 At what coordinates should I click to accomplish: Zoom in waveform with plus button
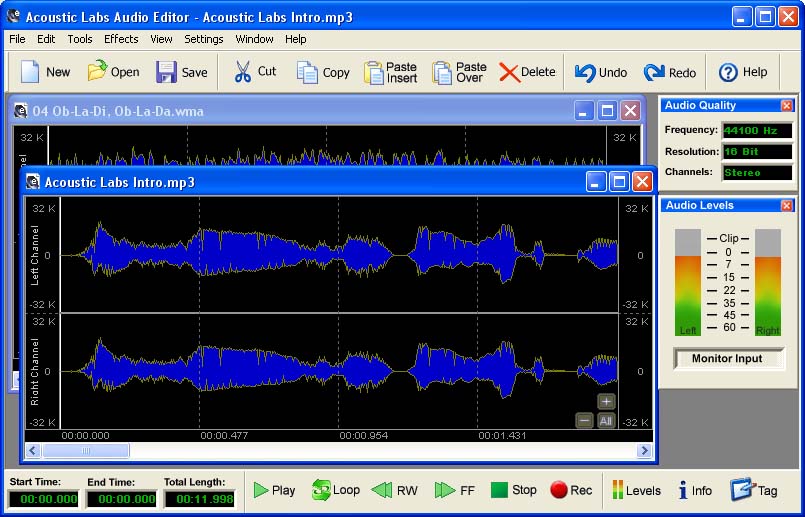(x=606, y=402)
